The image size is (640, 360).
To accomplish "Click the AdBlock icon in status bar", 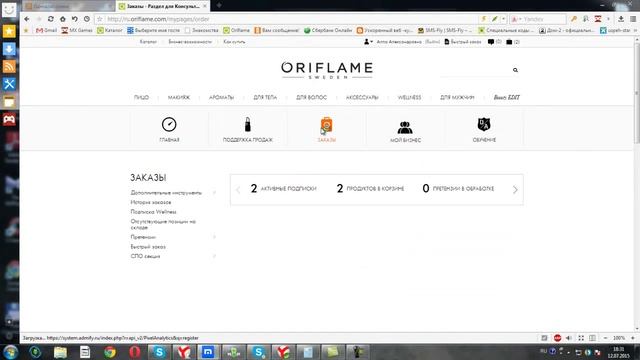I will tap(557, 338).
